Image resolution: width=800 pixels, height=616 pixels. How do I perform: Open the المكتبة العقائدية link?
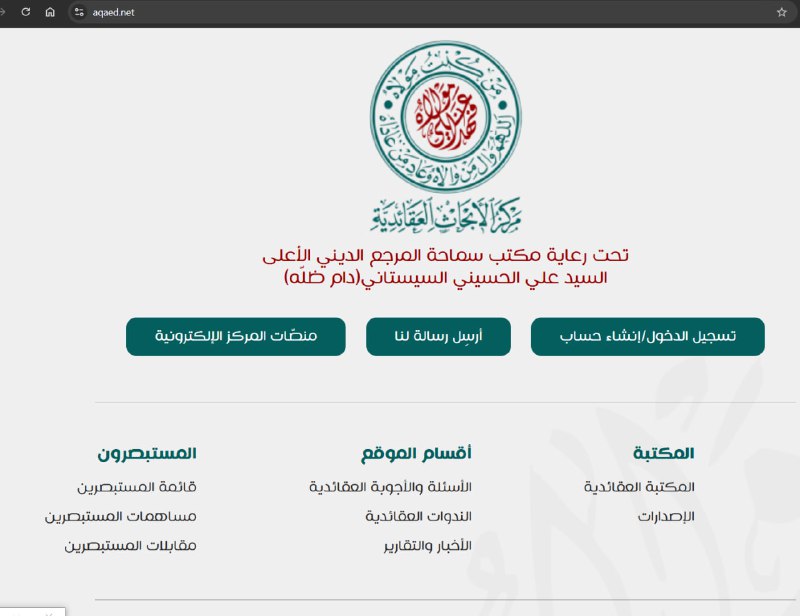639,487
